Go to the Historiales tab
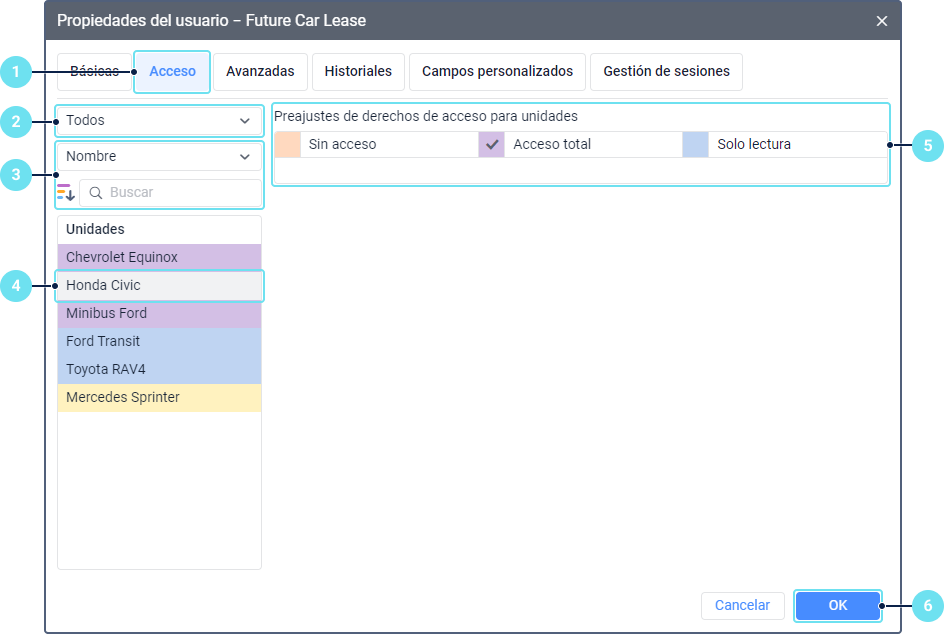The image size is (944, 634). [358, 71]
